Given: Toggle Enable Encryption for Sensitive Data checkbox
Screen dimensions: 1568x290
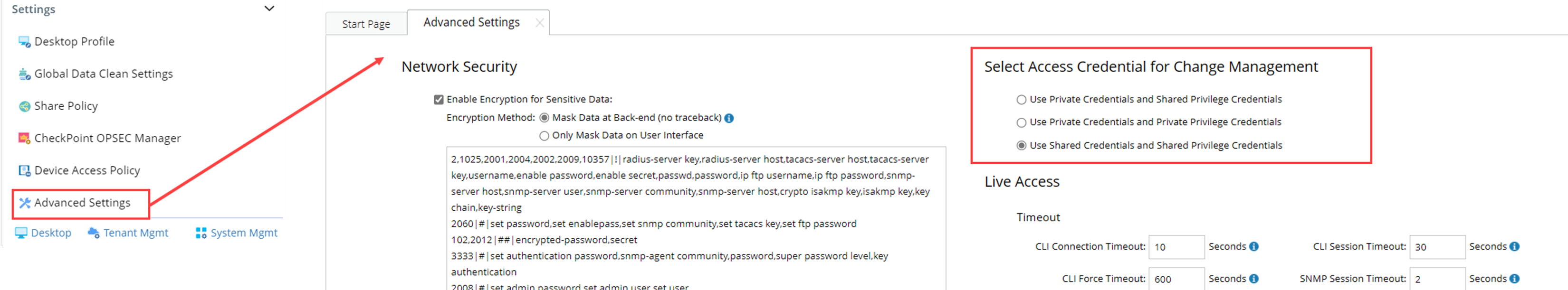Looking at the screenshot, I should pos(438,99).
